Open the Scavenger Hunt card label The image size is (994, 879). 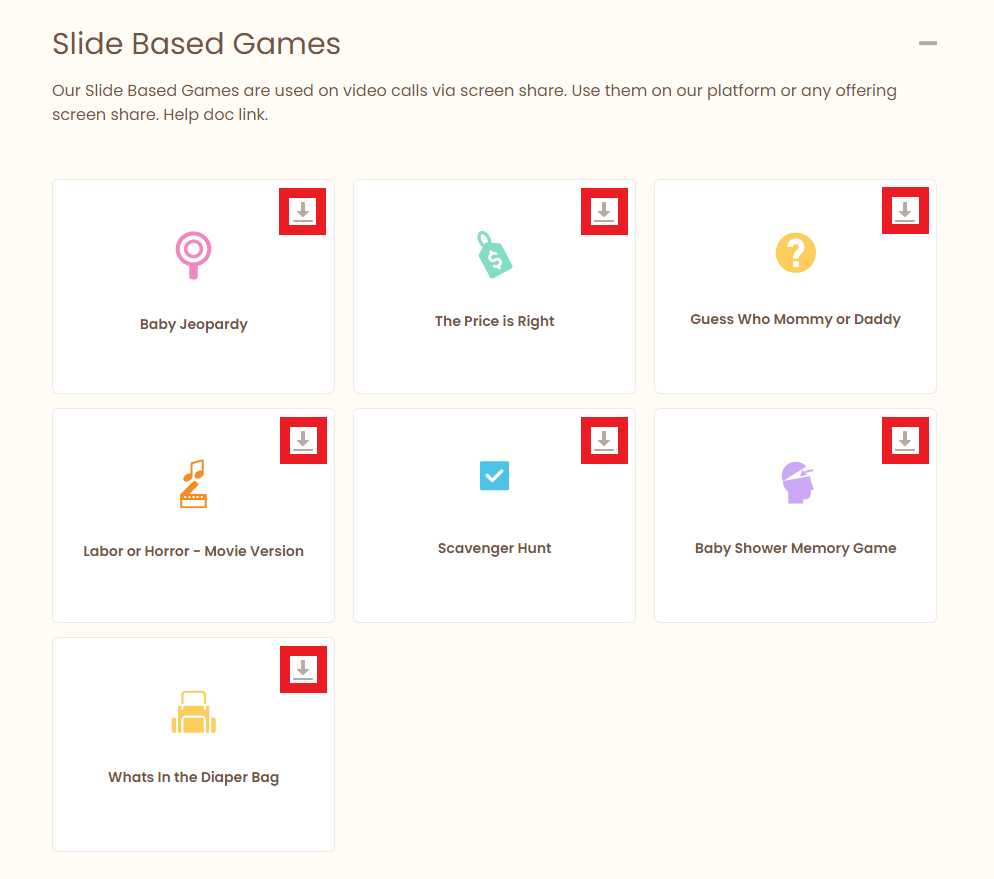[494, 548]
